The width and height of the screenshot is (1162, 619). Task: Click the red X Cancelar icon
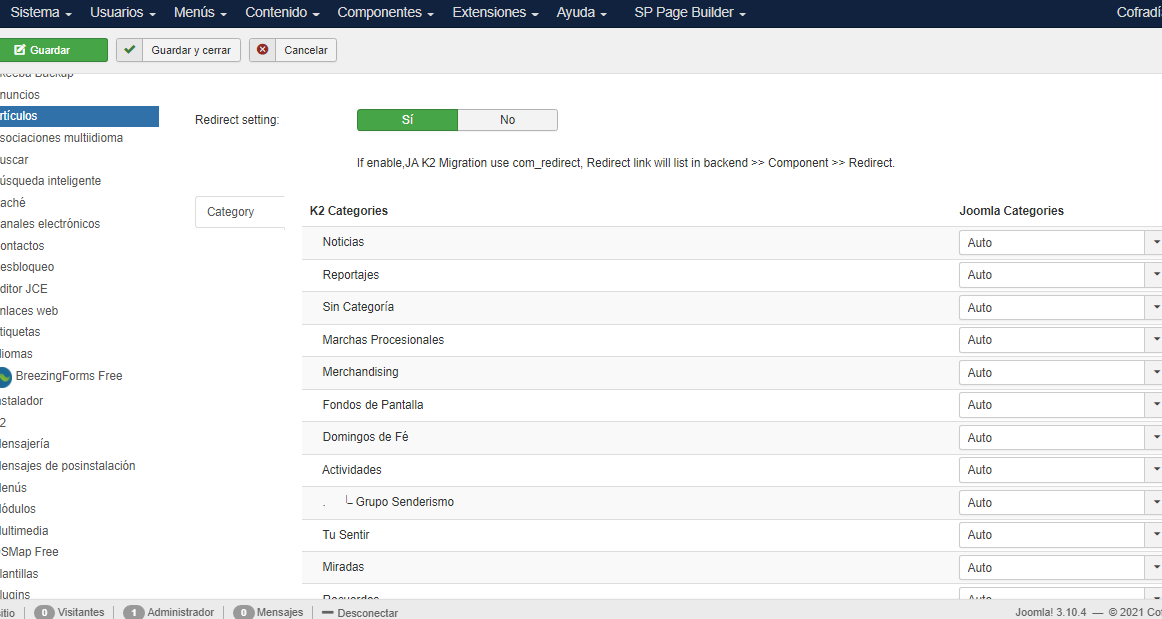[263, 50]
